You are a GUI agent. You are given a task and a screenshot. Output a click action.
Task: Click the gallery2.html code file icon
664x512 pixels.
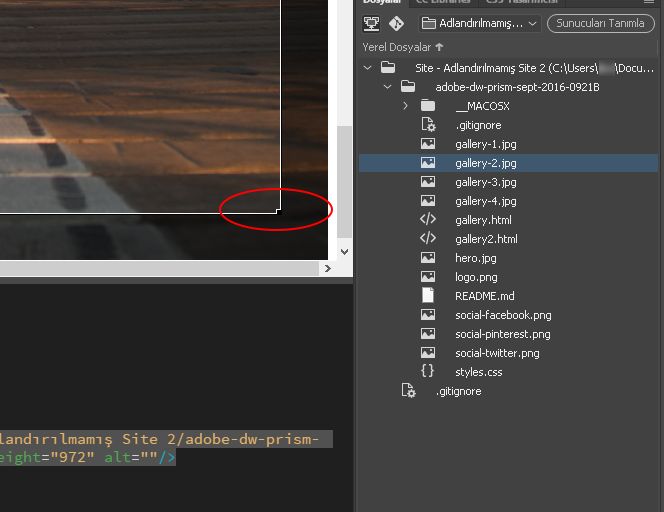pyautogui.click(x=428, y=238)
